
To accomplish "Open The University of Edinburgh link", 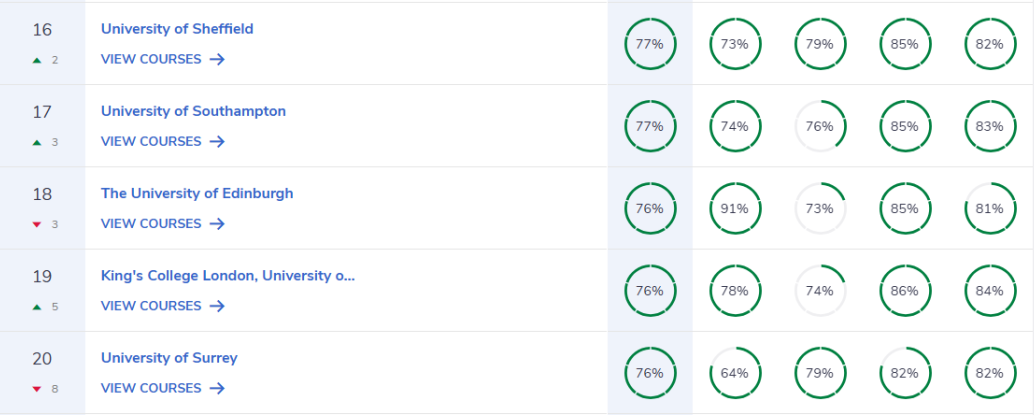I will tap(197, 193).
